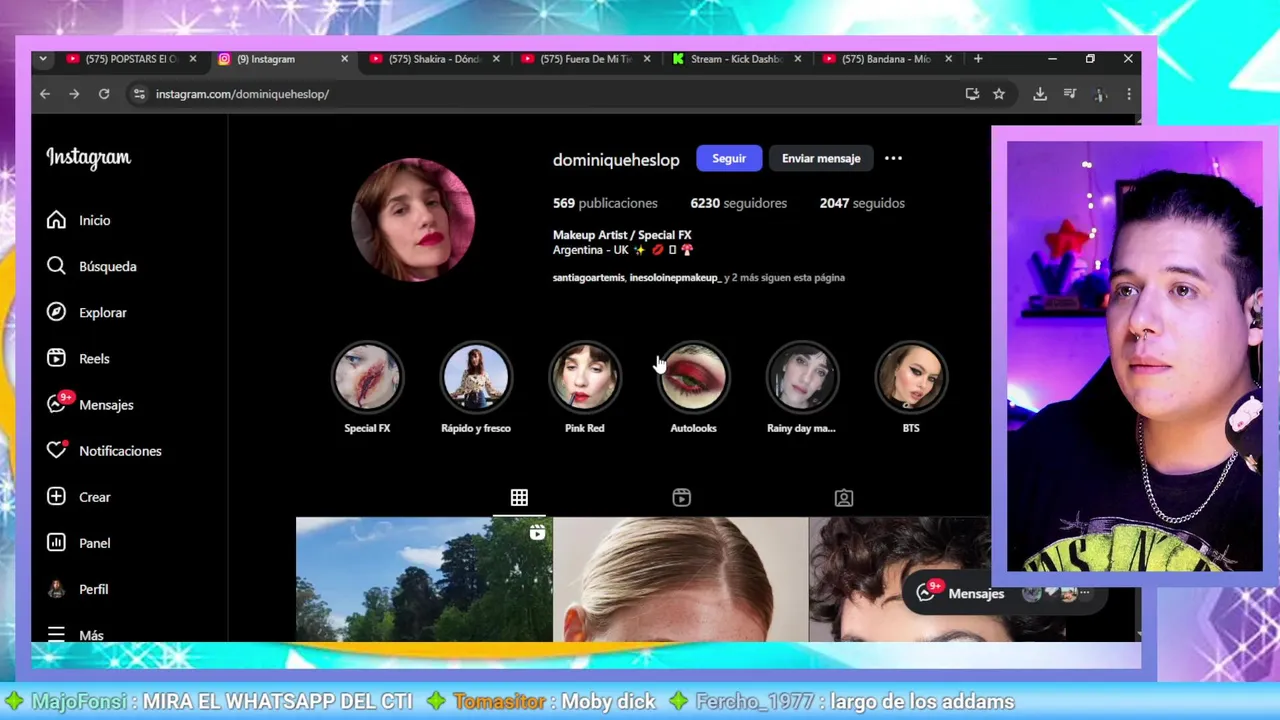Image resolution: width=1280 pixels, height=720 pixels.
Task: Click install app icon in address bar
Action: (x=972, y=94)
